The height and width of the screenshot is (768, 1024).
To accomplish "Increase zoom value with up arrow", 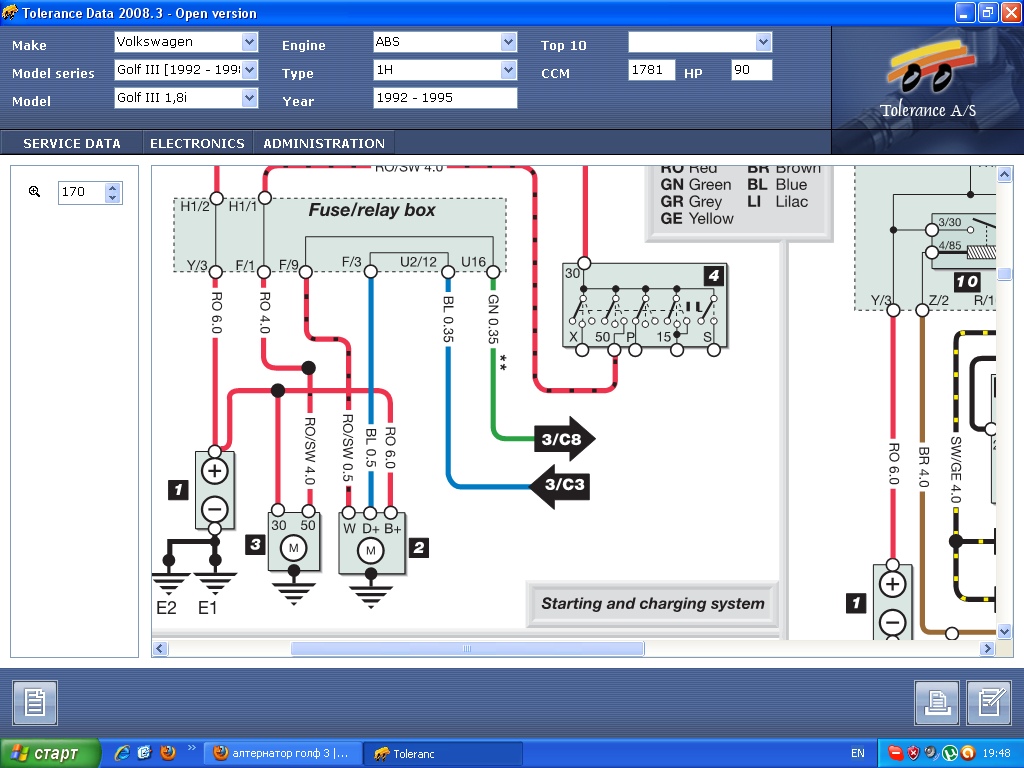I will coord(113,187).
